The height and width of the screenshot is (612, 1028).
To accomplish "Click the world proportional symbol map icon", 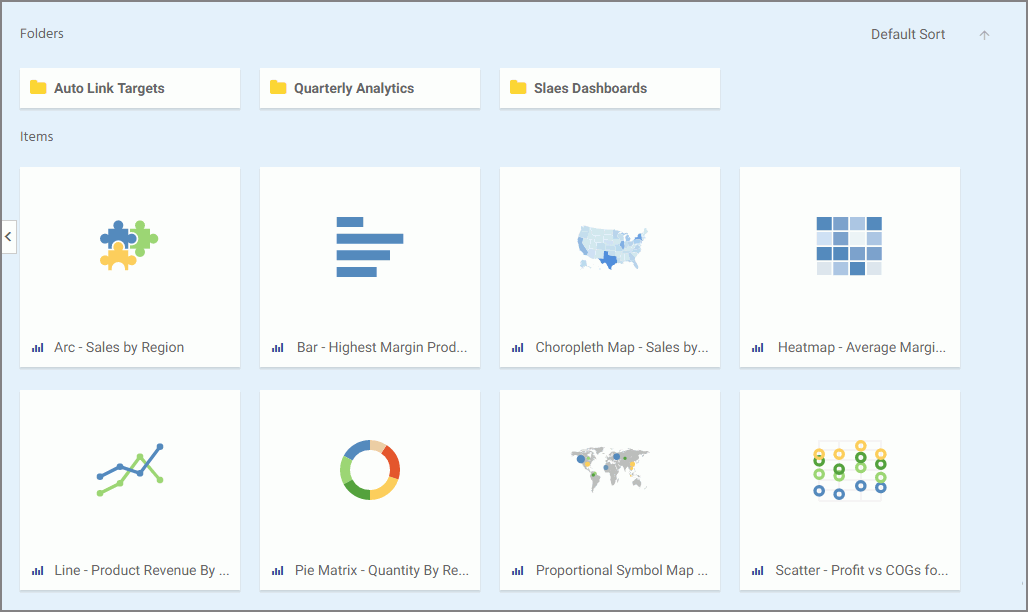I will (610, 468).
